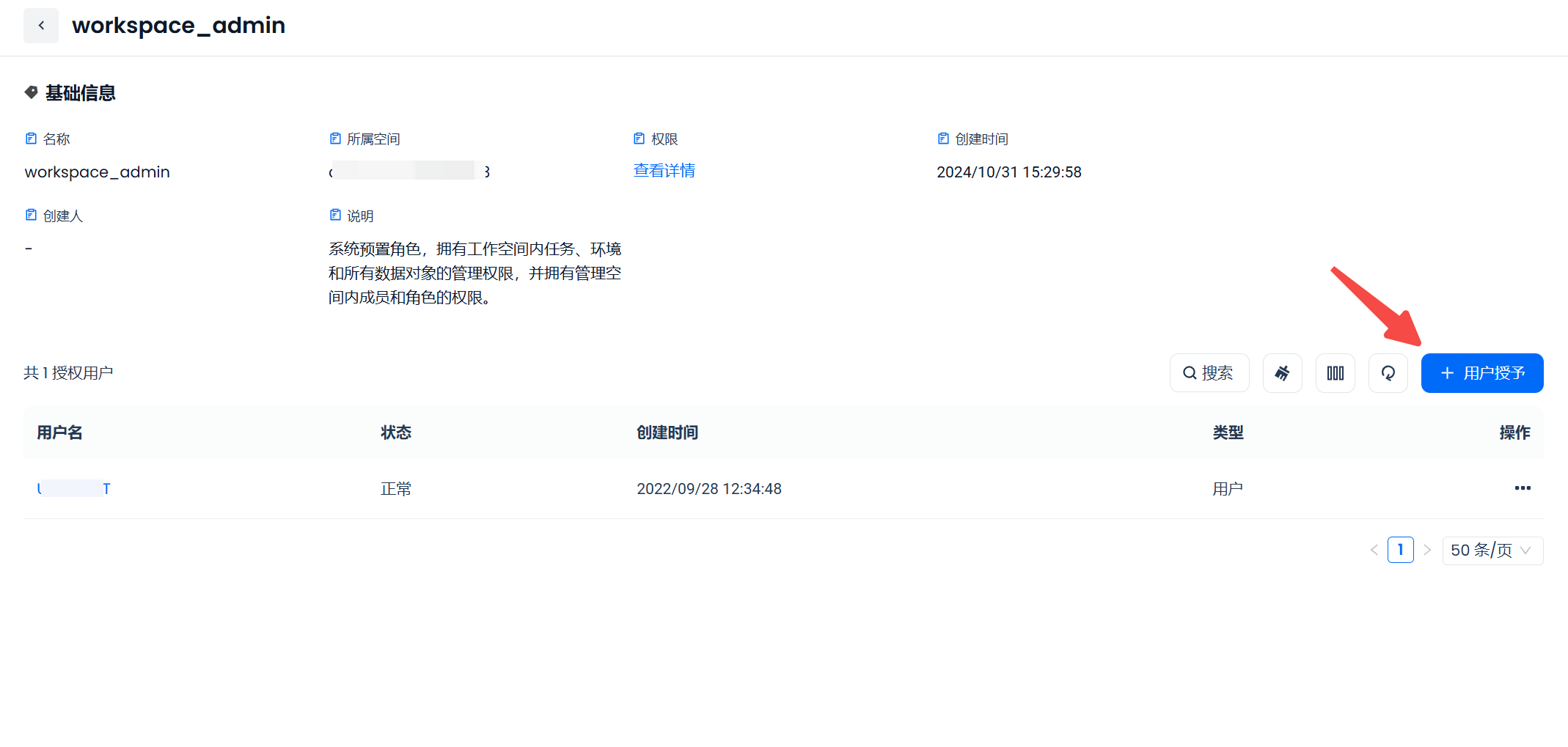This screenshot has width=1568, height=747.
Task: Click the 用户授予 button
Action: (1481, 373)
